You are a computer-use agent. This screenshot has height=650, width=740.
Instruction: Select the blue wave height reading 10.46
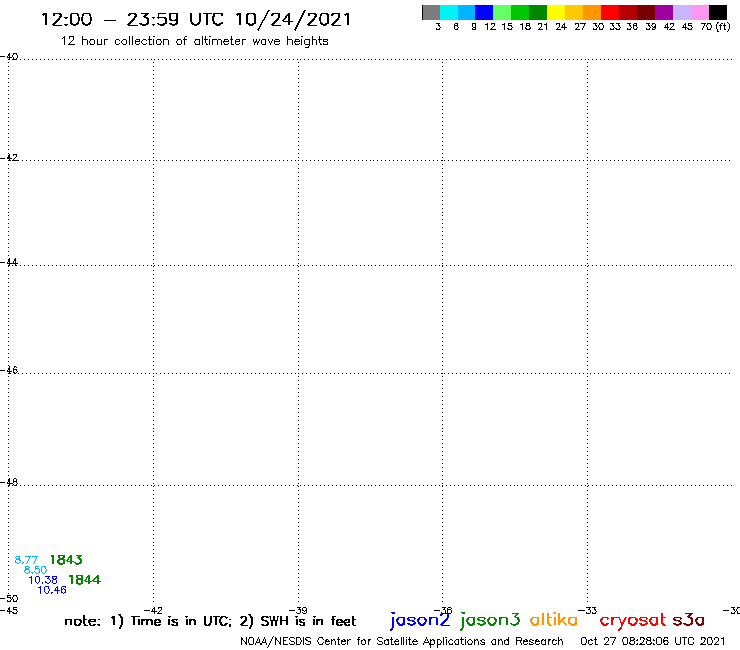point(52,590)
